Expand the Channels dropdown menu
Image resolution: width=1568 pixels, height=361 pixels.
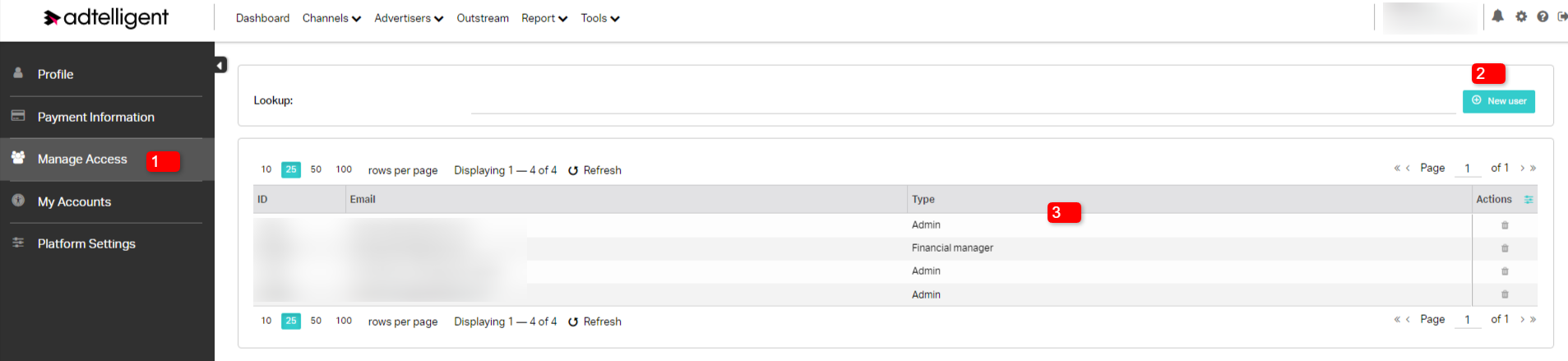331,18
